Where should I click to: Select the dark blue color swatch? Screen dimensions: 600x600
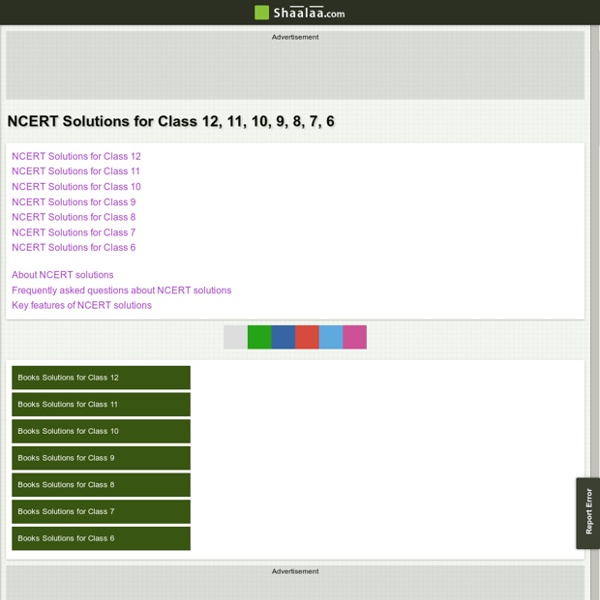pyautogui.click(x=283, y=337)
